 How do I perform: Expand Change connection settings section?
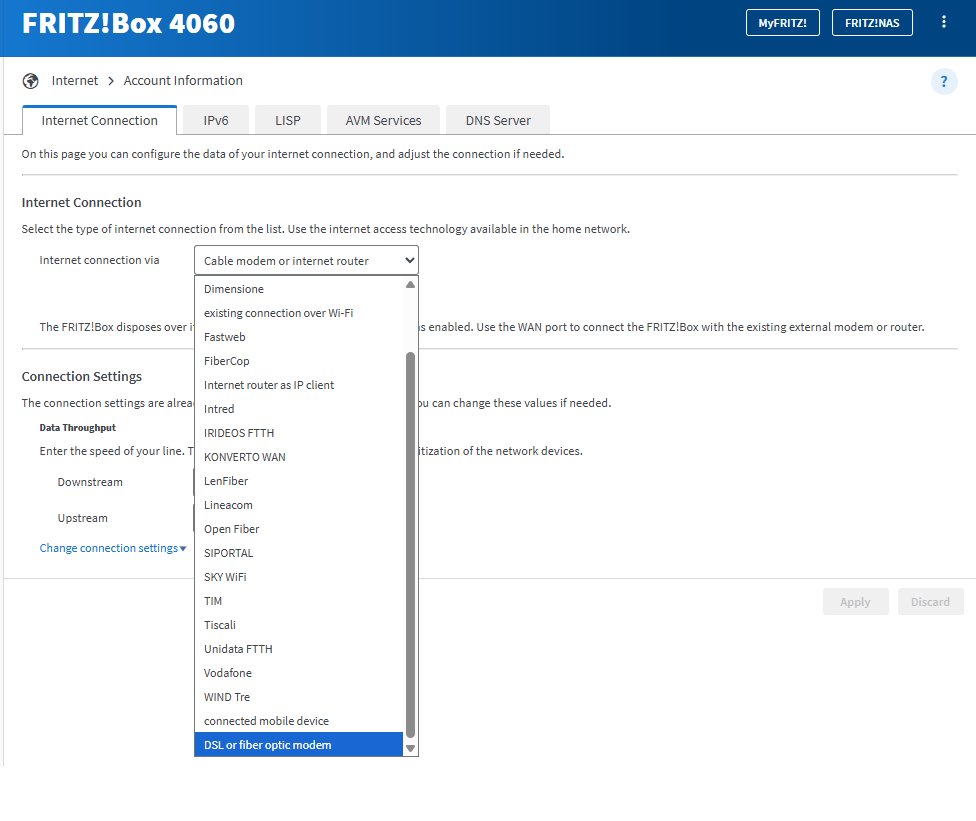click(x=113, y=548)
